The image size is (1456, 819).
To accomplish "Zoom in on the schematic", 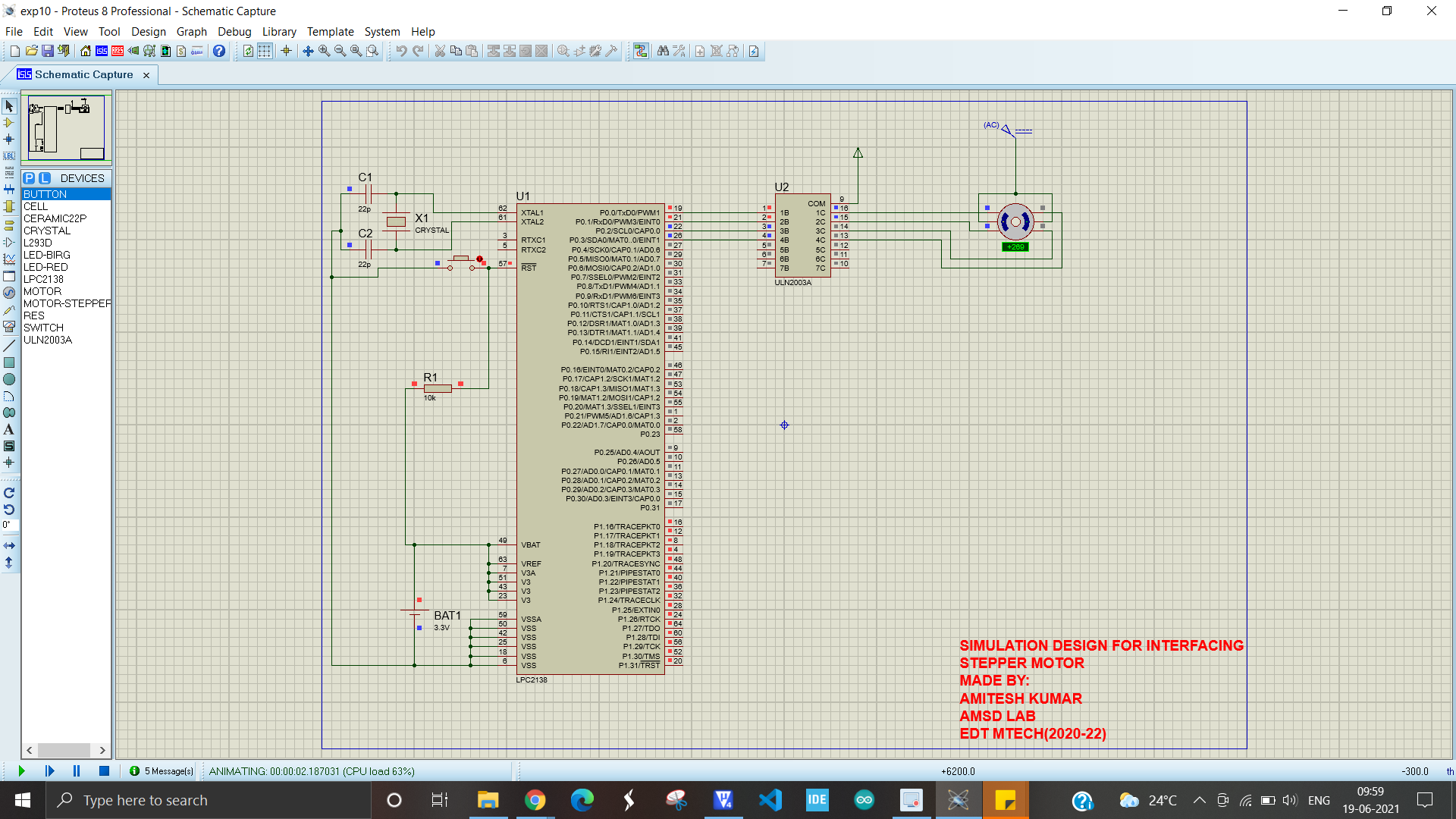I will coord(323,51).
